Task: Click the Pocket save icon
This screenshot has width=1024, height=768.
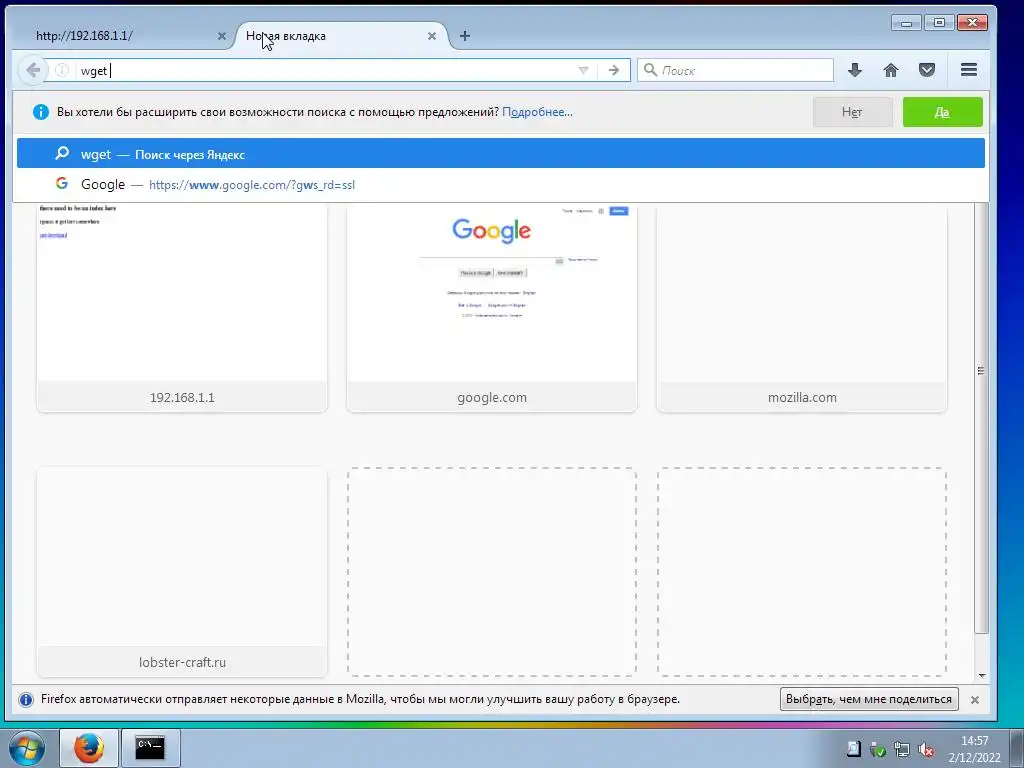Action: point(927,70)
